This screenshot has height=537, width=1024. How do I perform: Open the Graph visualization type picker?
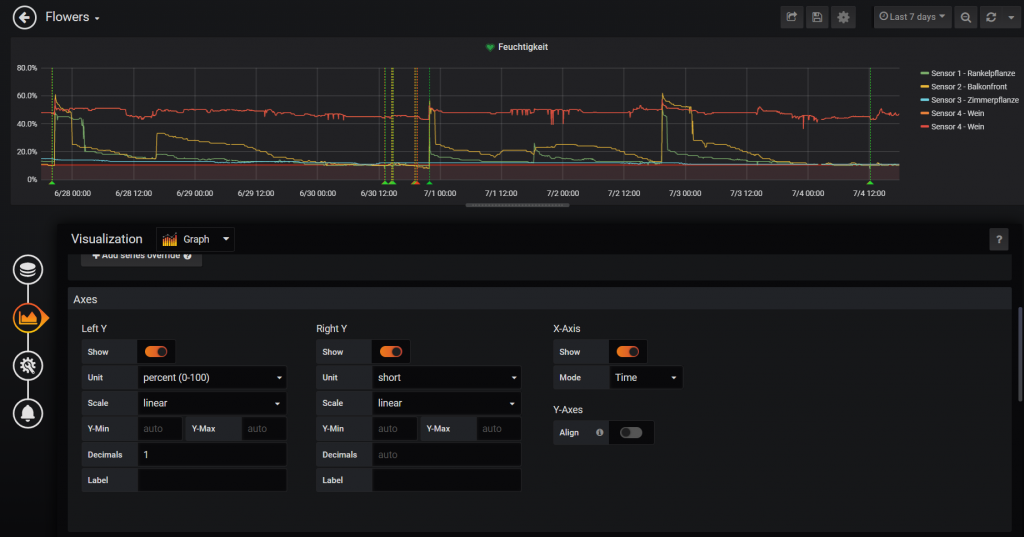click(196, 239)
